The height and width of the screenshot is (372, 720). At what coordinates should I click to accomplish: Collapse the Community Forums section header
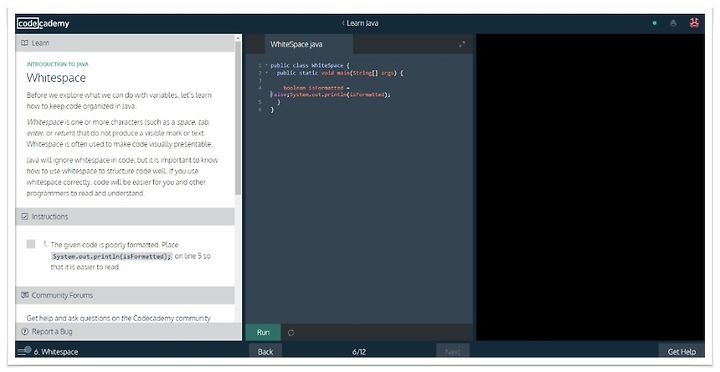(125, 295)
